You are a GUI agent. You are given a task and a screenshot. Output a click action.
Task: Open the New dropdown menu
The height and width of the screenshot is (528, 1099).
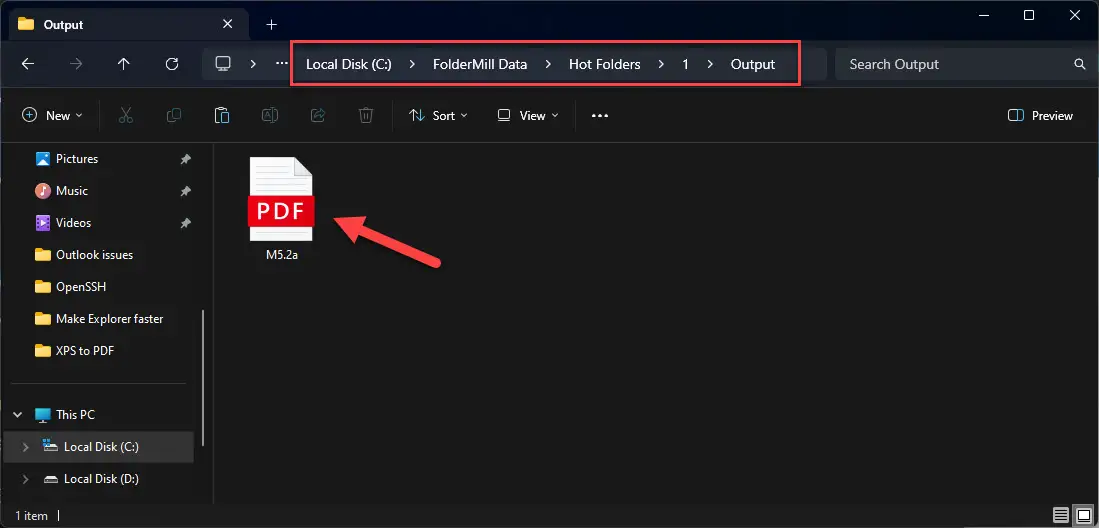click(x=53, y=116)
